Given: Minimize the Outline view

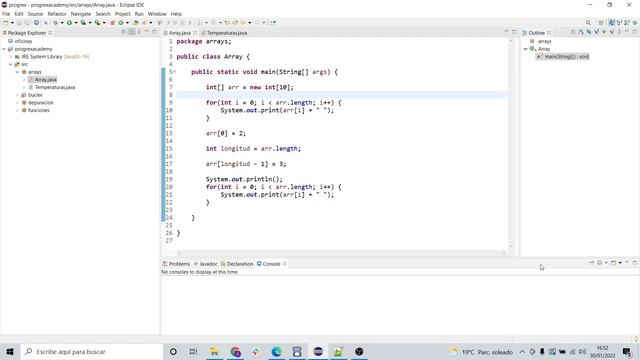Looking at the screenshot, I should click(627, 32).
